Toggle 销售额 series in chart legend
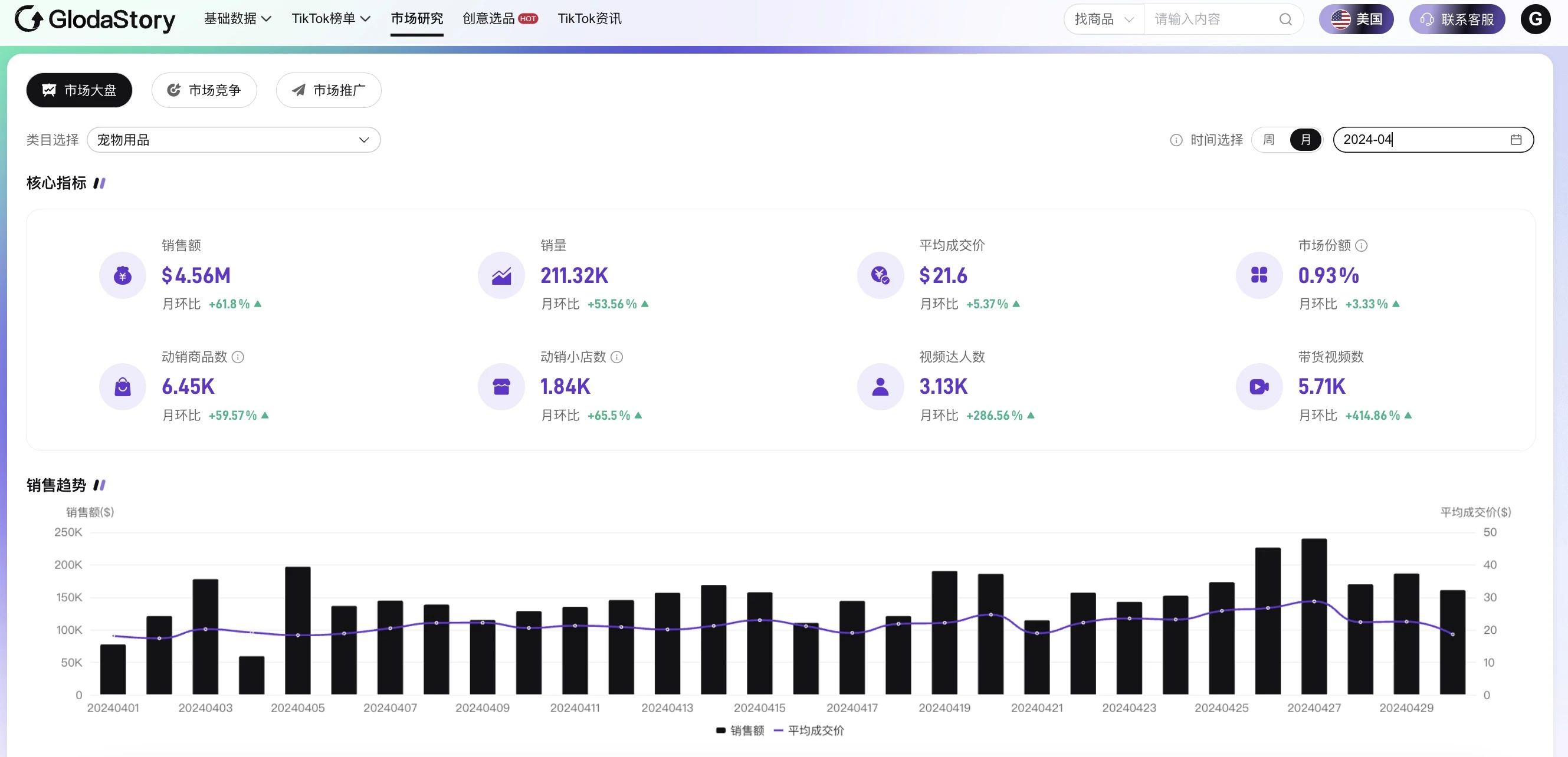Screen dimensions: 1568x757 click(x=740, y=730)
